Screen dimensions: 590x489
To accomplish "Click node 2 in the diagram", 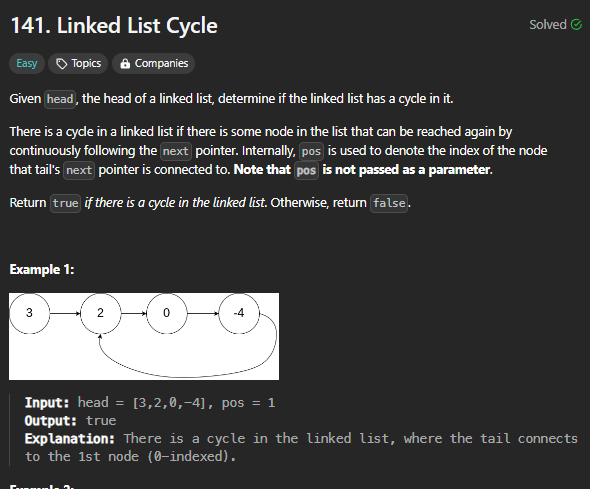I will pyautogui.click(x=100, y=313).
